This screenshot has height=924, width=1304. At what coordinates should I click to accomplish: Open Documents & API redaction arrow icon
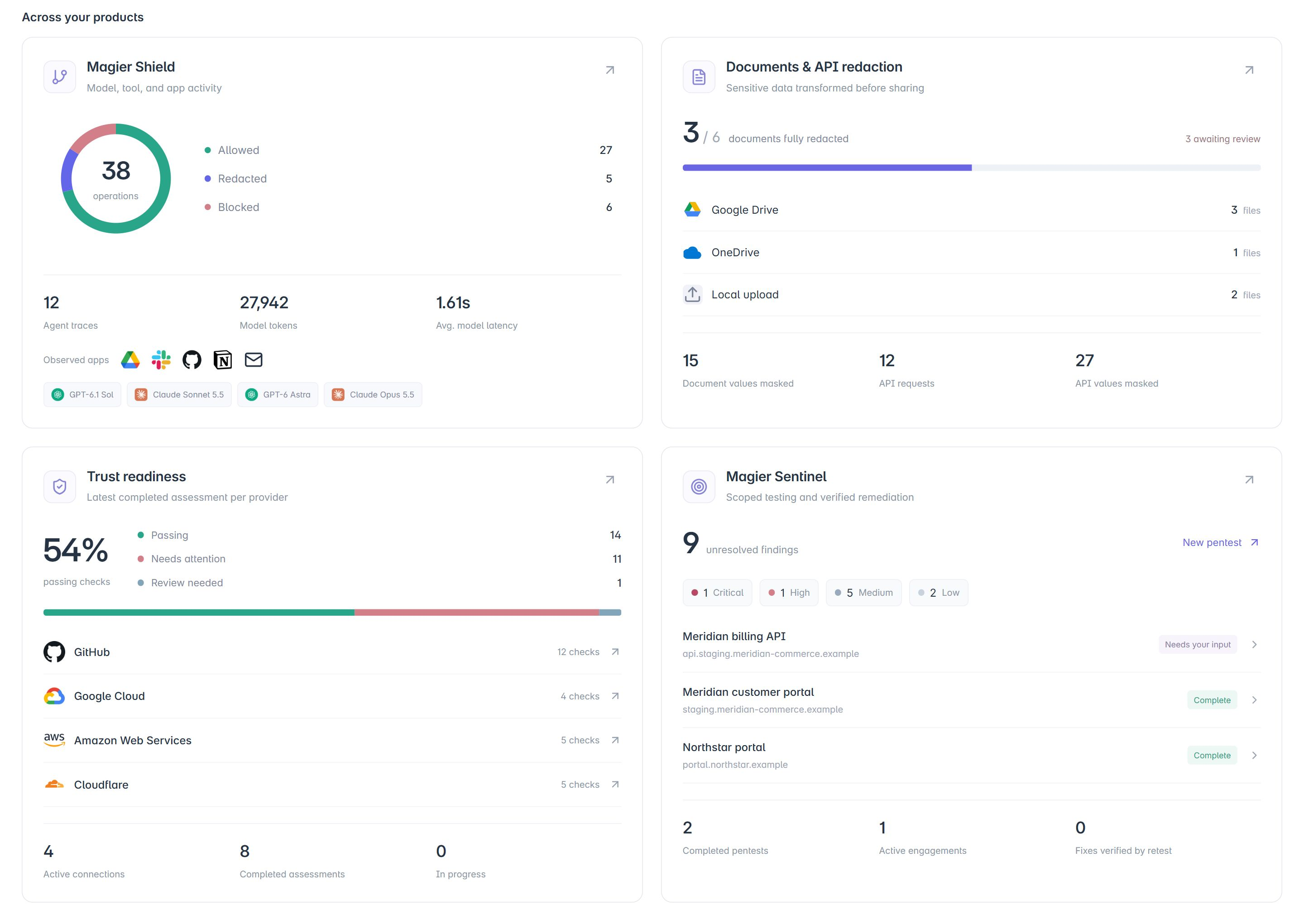pyautogui.click(x=1249, y=70)
